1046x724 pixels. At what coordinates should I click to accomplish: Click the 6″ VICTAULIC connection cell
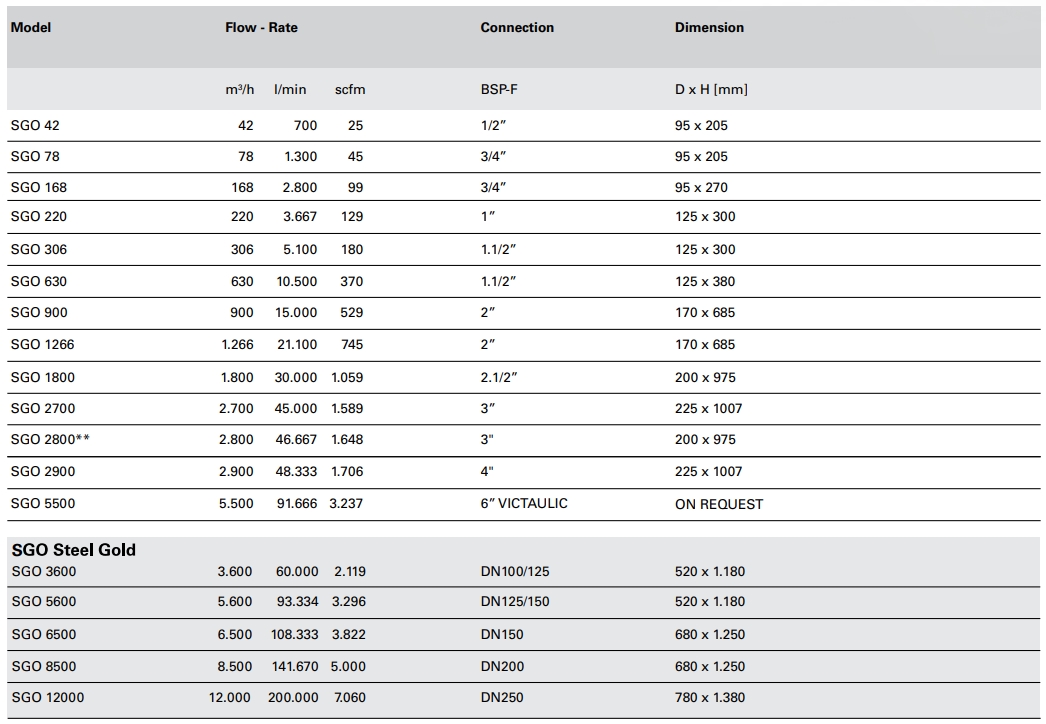pyautogui.click(x=524, y=504)
